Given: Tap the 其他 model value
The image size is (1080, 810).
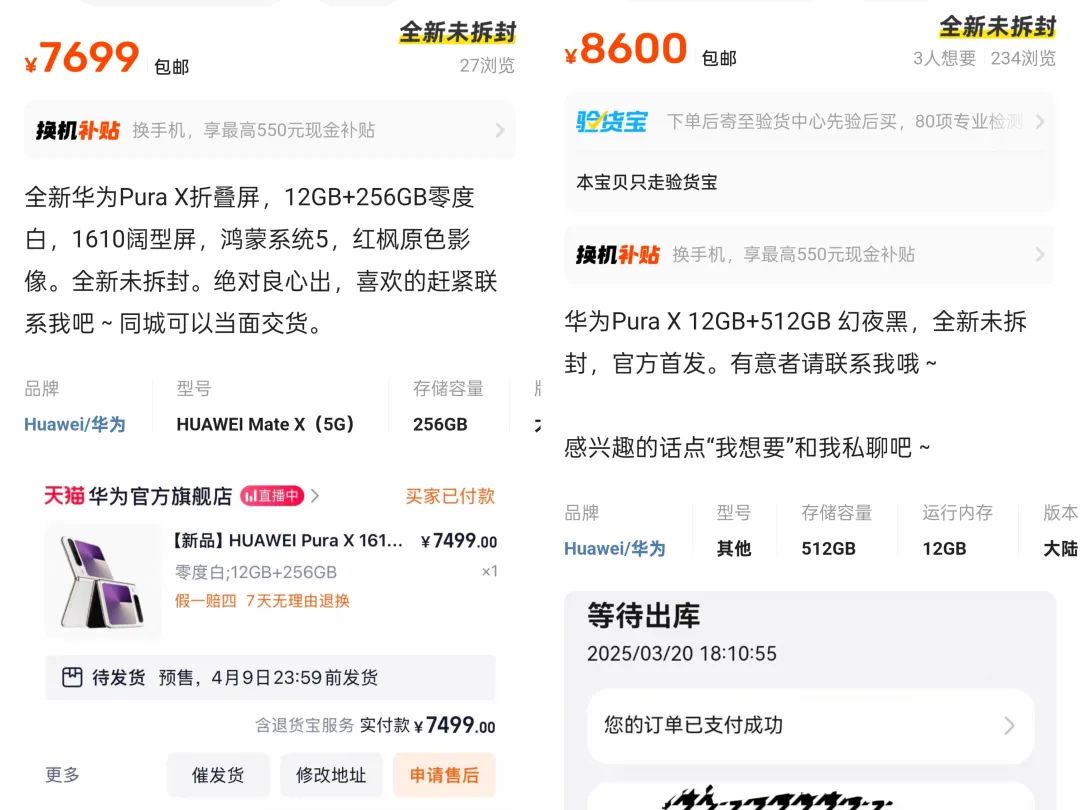Looking at the screenshot, I should (734, 548).
